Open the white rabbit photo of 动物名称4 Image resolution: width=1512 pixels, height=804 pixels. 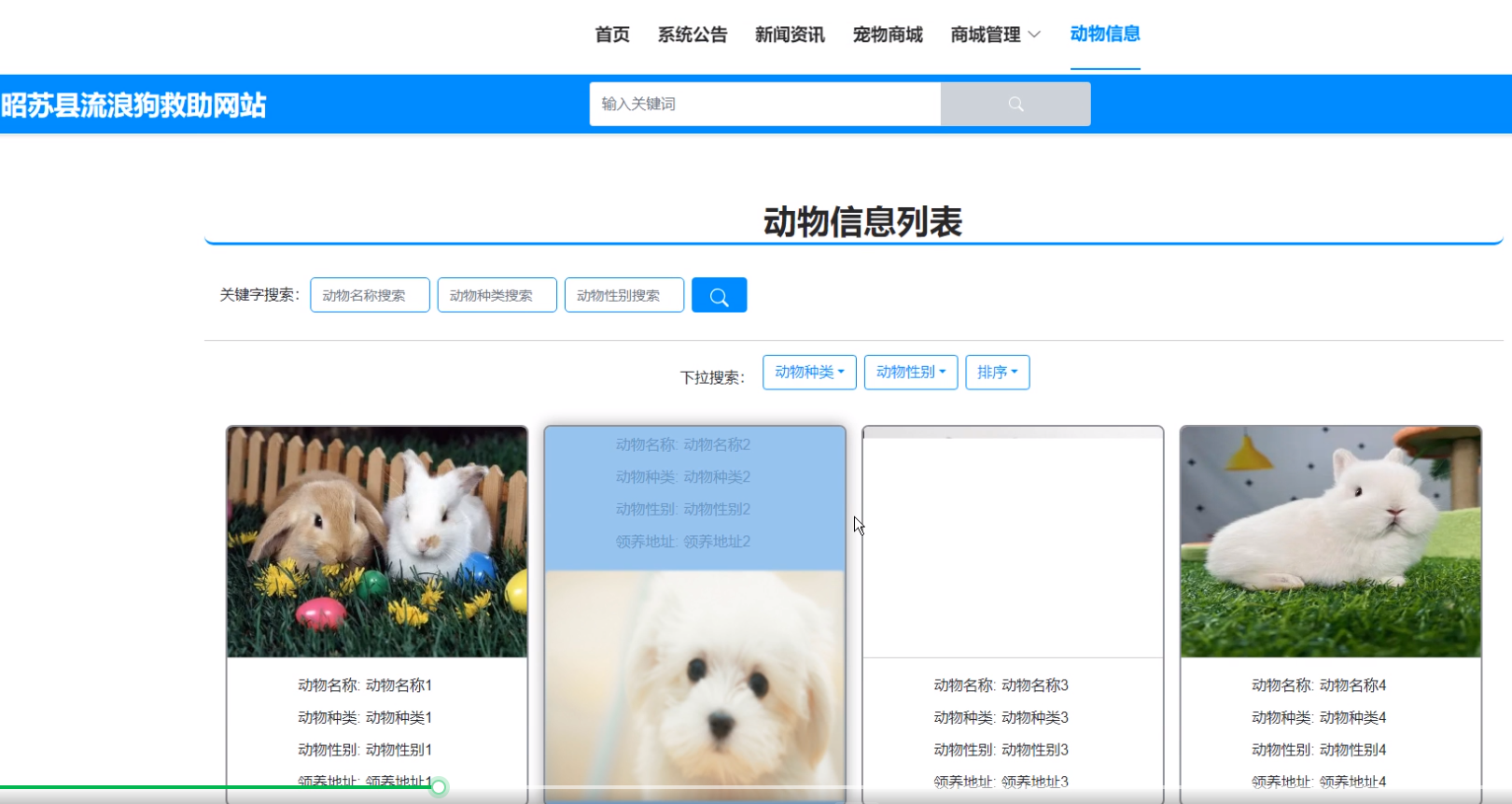1331,542
